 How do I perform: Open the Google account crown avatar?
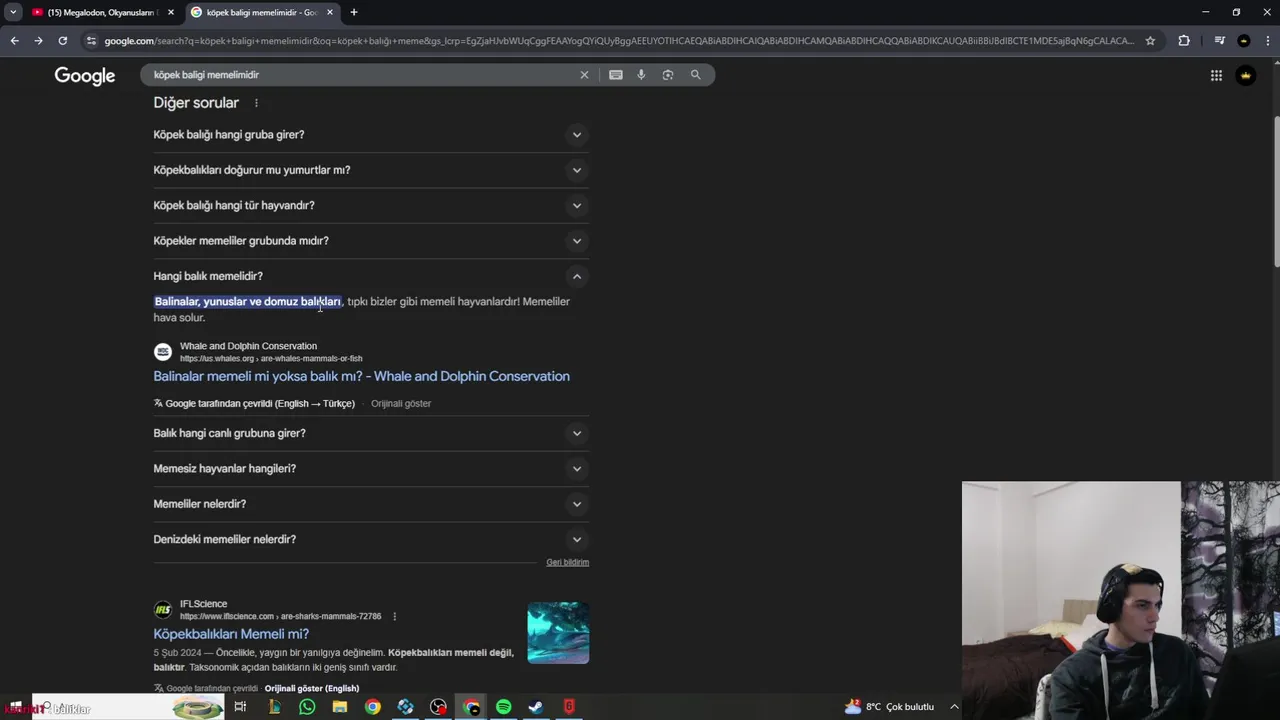tap(1246, 76)
